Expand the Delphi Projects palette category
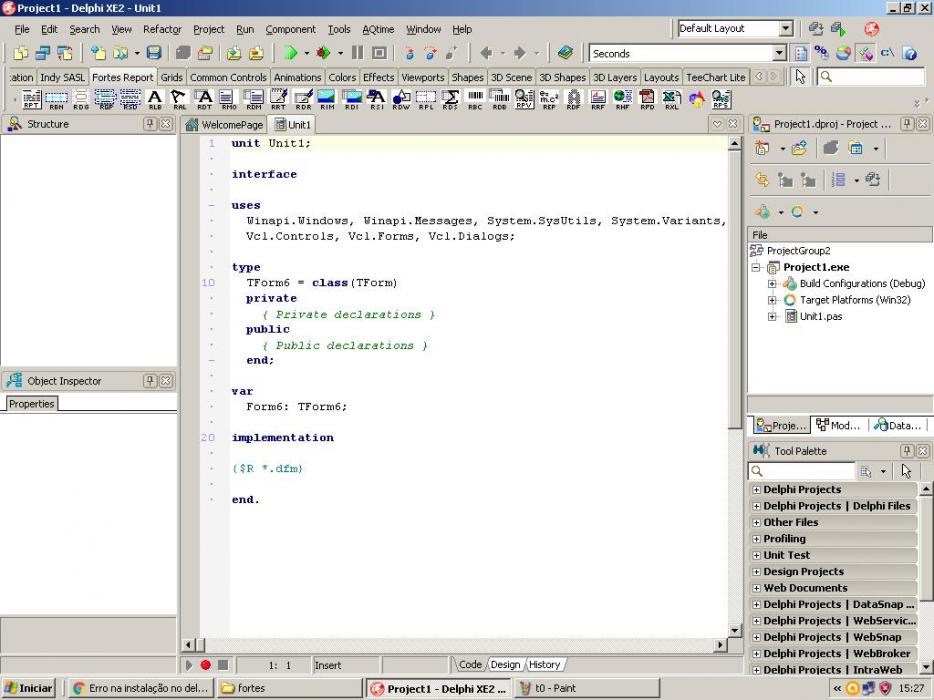Viewport: 934px width, 700px height. [756, 490]
